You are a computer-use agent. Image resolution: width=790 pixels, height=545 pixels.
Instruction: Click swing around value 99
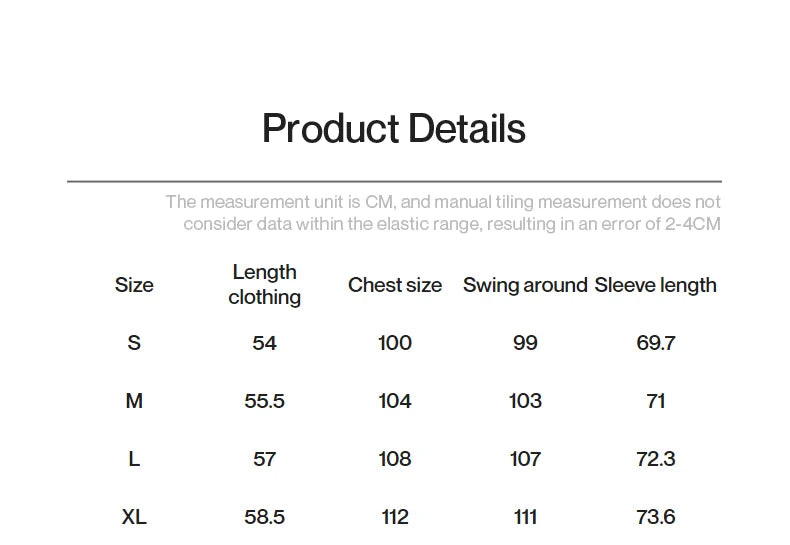tap(525, 343)
